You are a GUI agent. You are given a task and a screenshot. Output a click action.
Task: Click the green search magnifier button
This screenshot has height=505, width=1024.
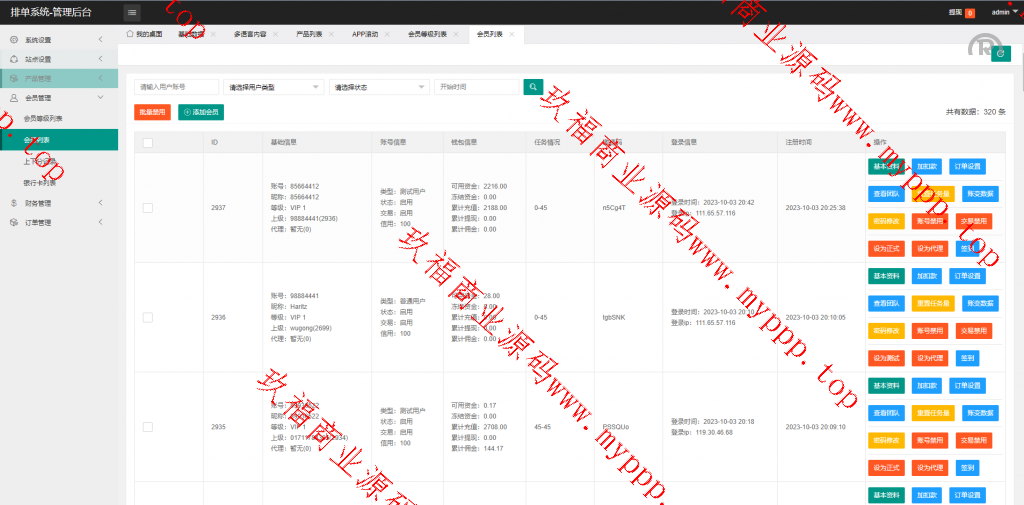(533, 87)
